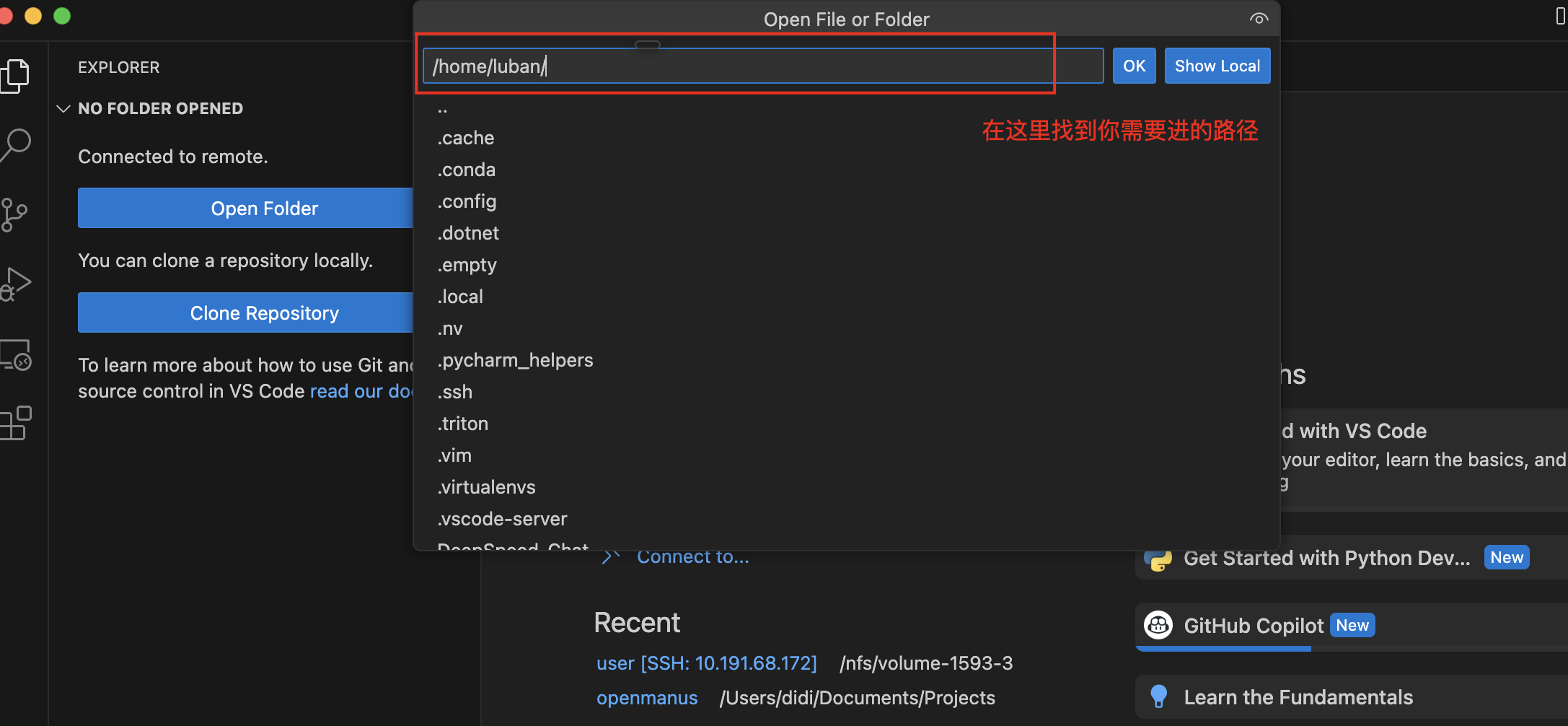Click the green maximize window button

(62, 16)
